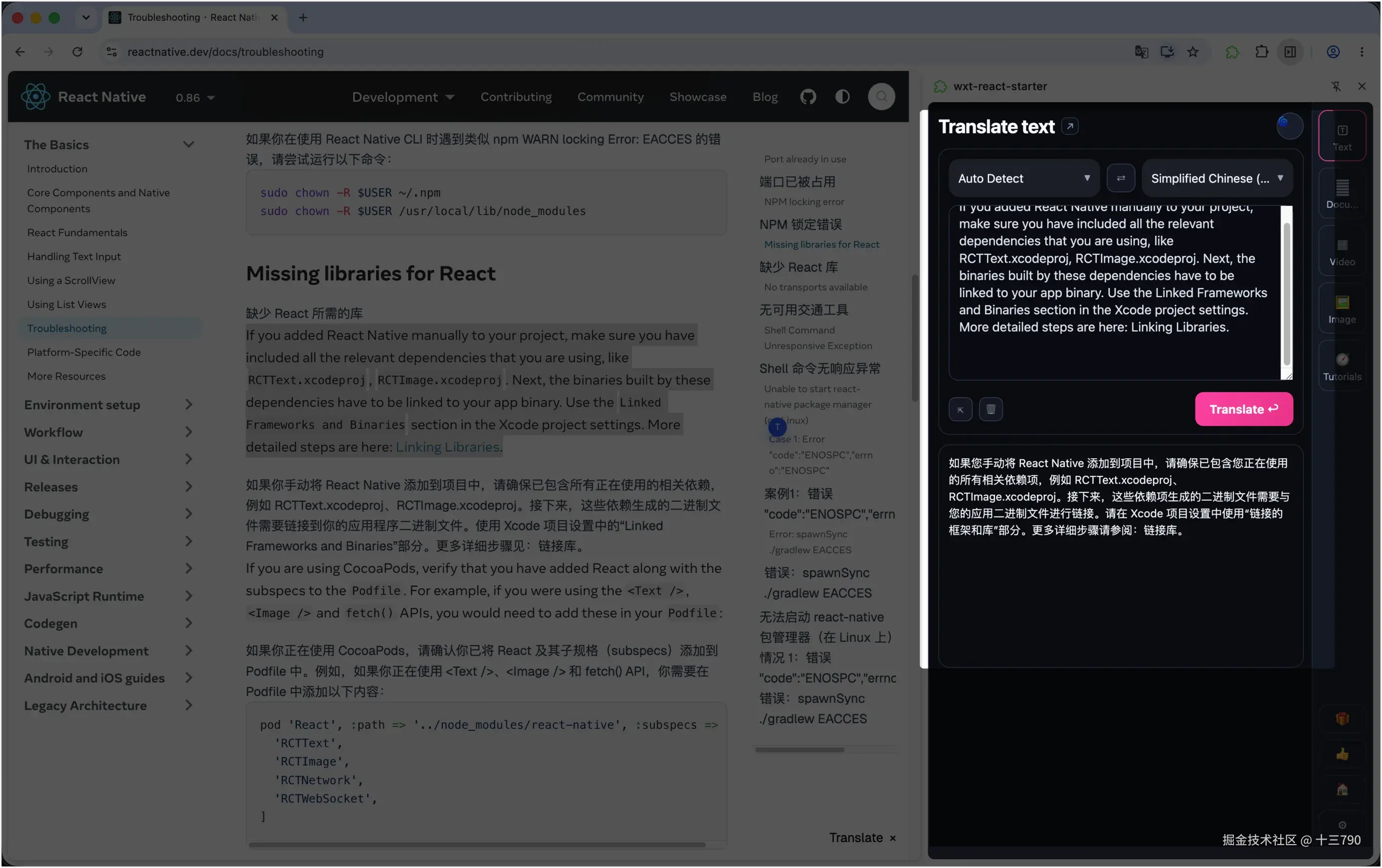
Task: Follow the Linking Libraries link
Action: click(x=447, y=447)
